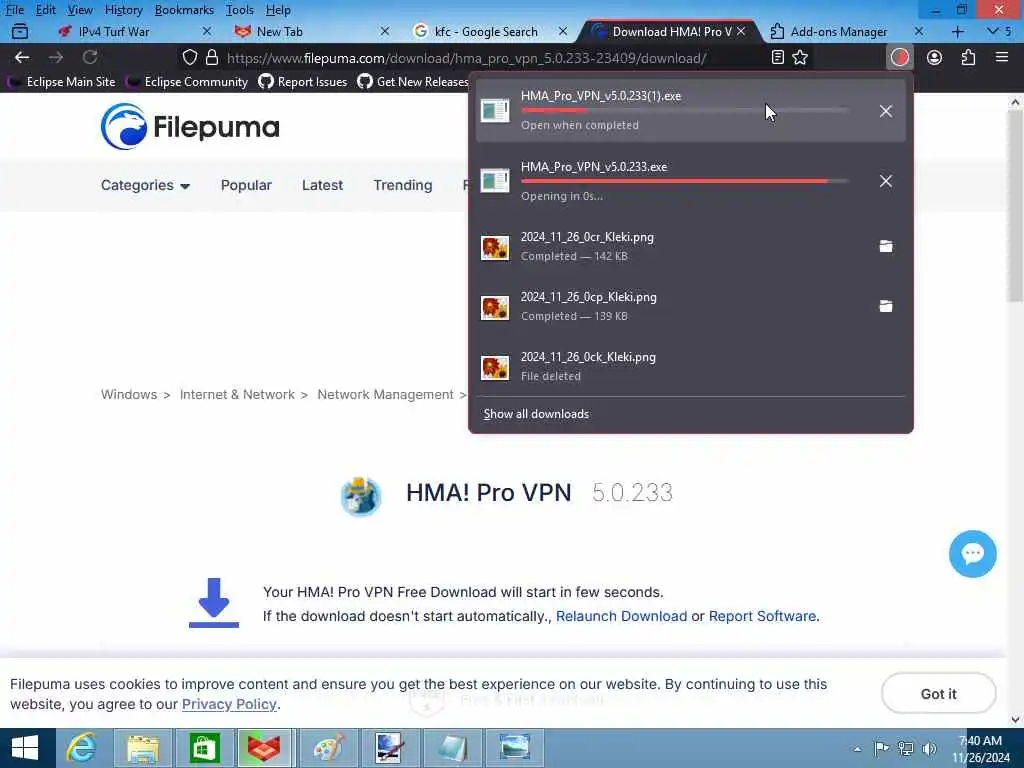The width and height of the screenshot is (1024, 768).
Task: Open the Trending nav link
Action: [x=403, y=185]
